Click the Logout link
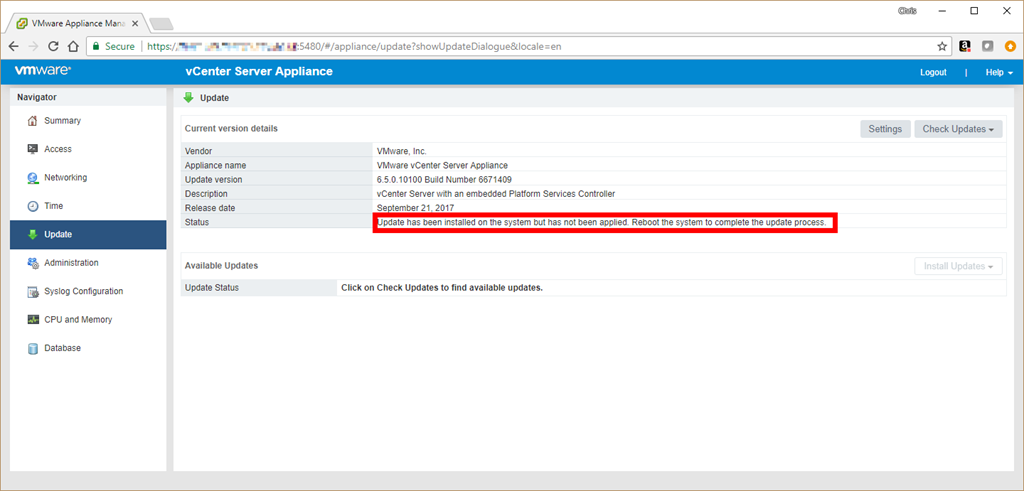 [x=933, y=72]
